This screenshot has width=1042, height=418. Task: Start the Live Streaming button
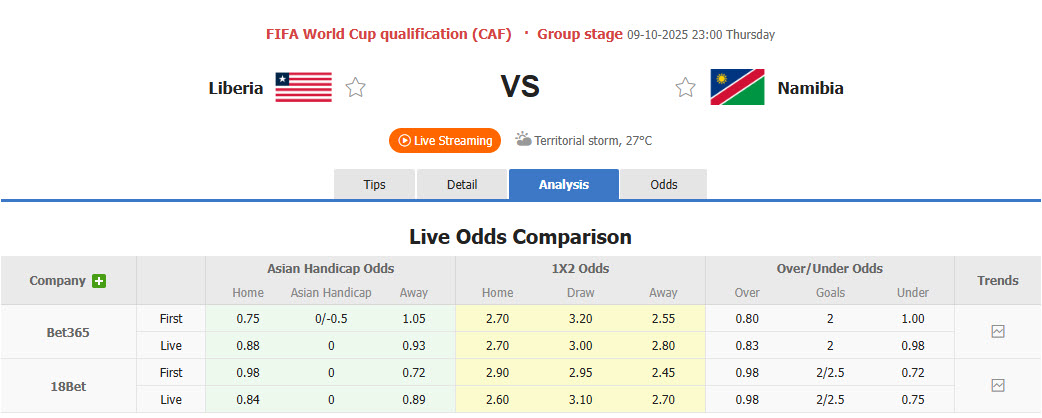point(445,141)
